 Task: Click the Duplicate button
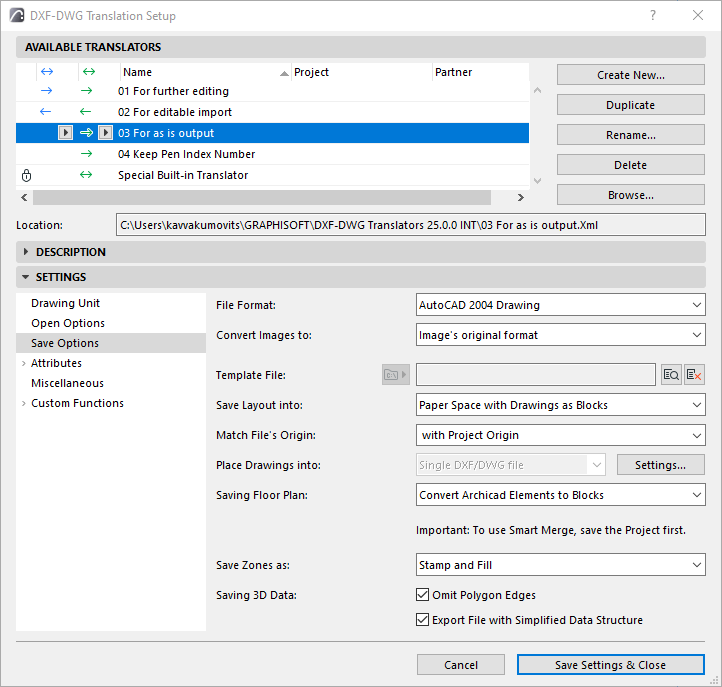tap(630, 105)
